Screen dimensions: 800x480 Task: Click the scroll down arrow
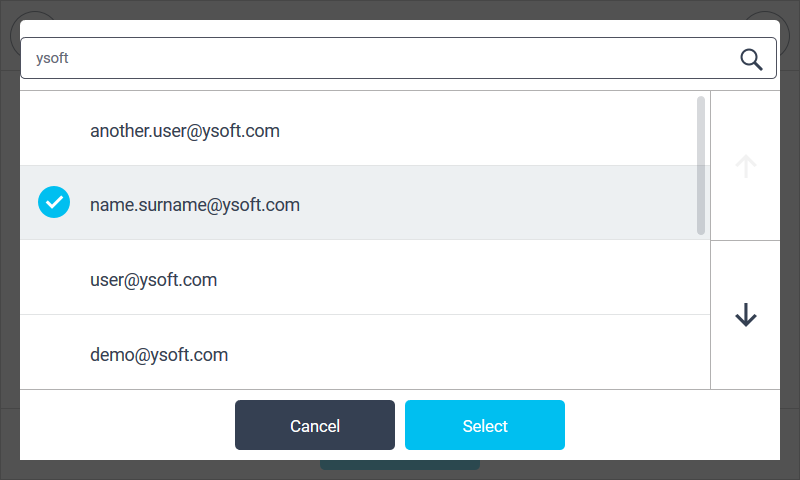(x=745, y=316)
